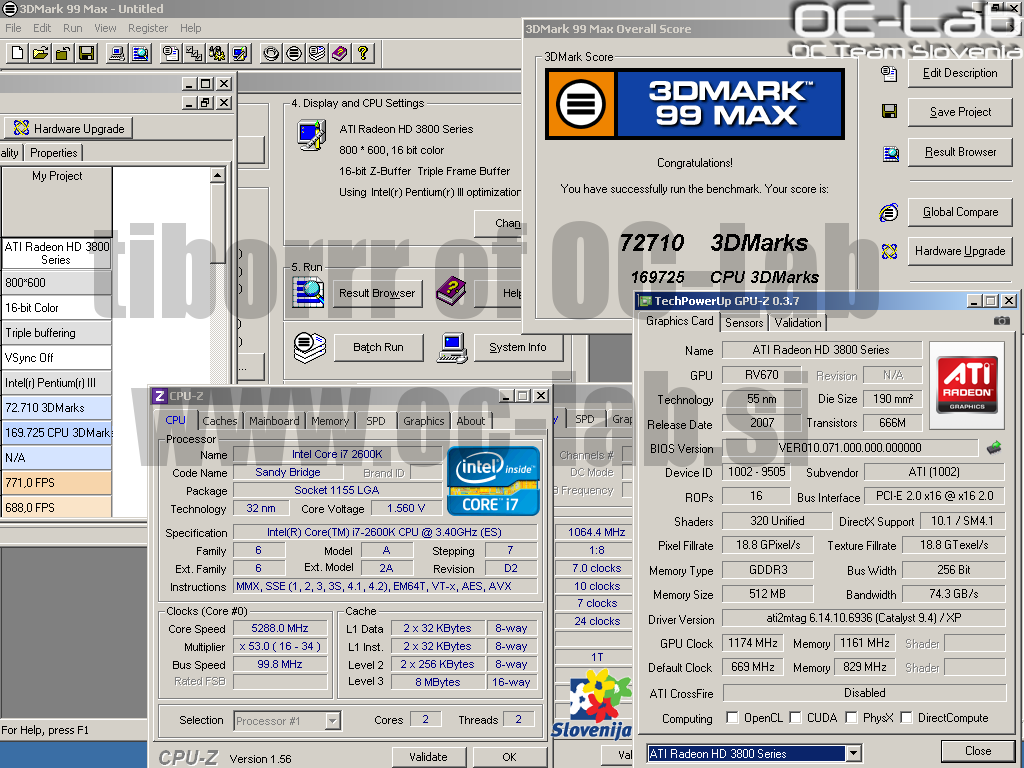Click the Run benchmark toolbar icon
The width and height of the screenshot is (1024, 768).
(x=294, y=53)
